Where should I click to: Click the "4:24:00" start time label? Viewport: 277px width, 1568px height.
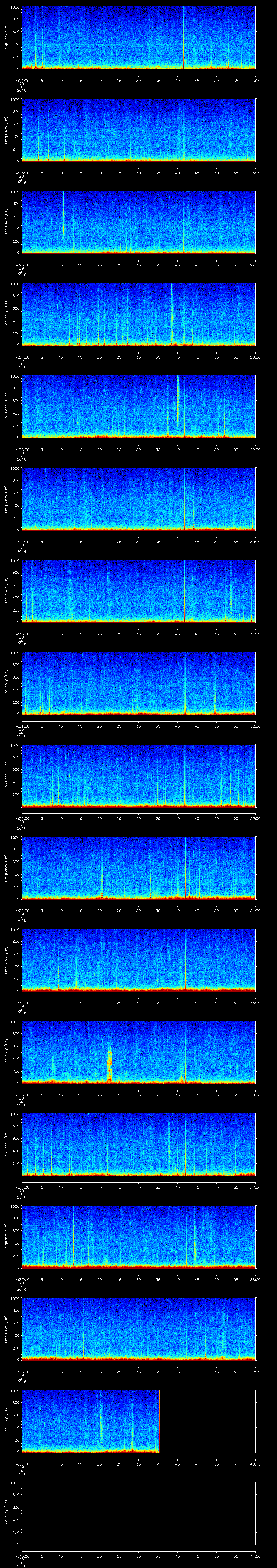coord(22,80)
